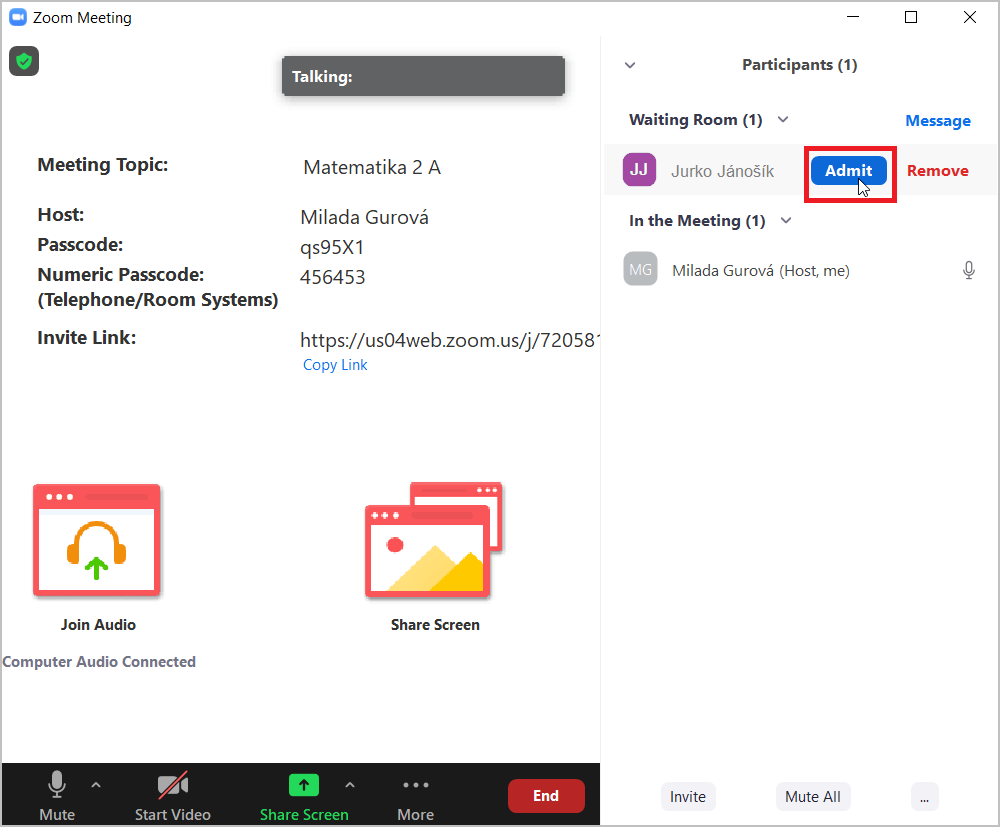
Task: Click the green Share Screen toolbar button
Action: click(304, 795)
